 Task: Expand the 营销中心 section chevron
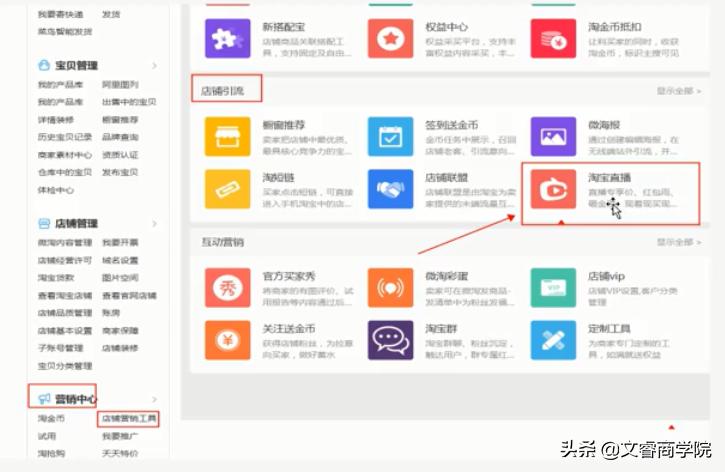point(154,399)
